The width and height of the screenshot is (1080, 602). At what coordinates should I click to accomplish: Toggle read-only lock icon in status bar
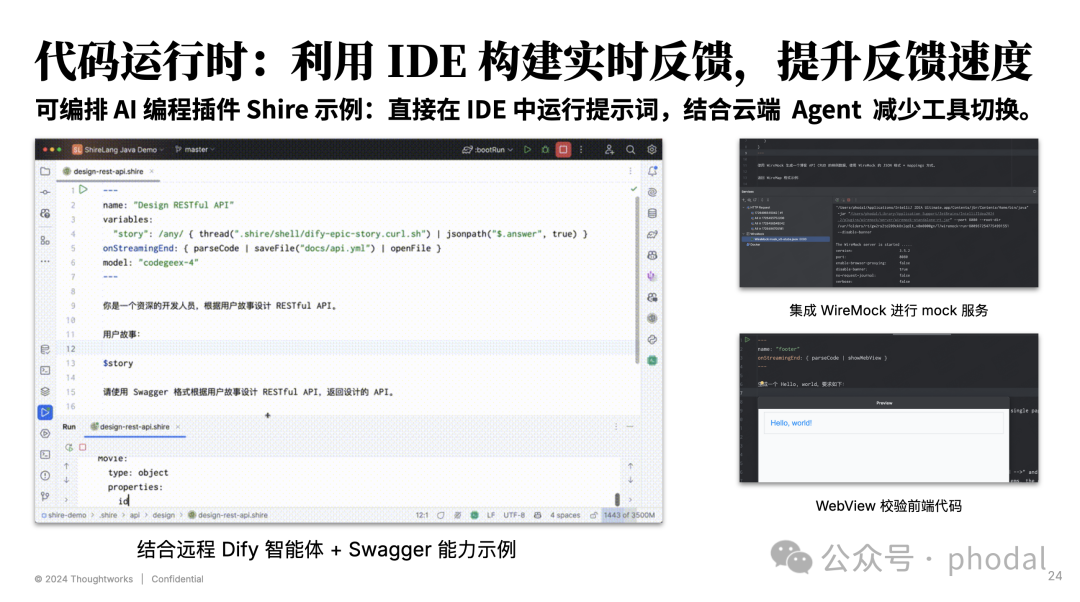click(x=593, y=515)
